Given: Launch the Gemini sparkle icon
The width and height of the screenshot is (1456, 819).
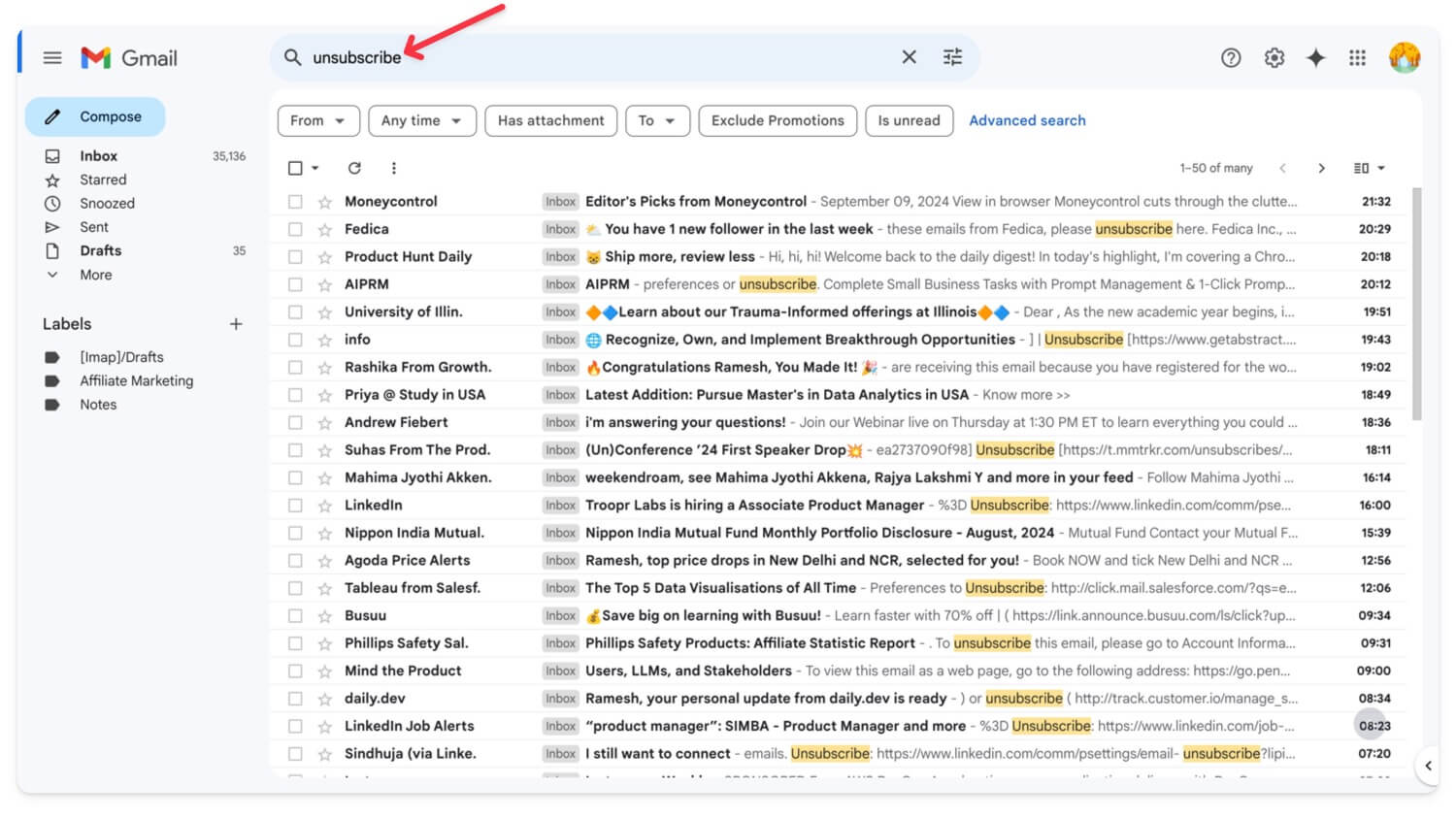Looking at the screenshot, I should (x=1315, y=58).
